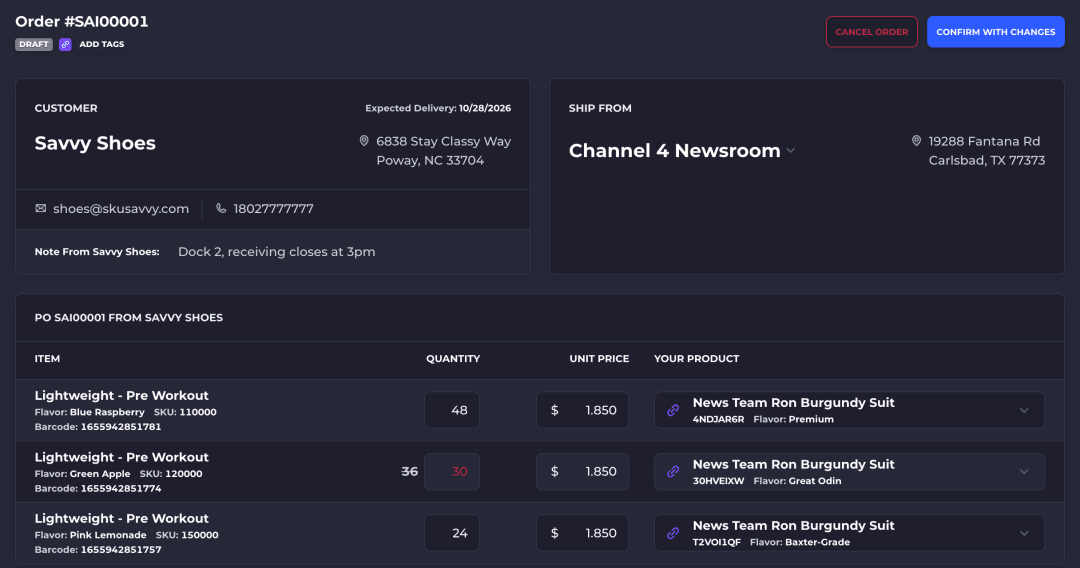Click the location pin by 19288 Fantana Rd
This screenshot has height=568, width=1080.
tap(916, 141)
